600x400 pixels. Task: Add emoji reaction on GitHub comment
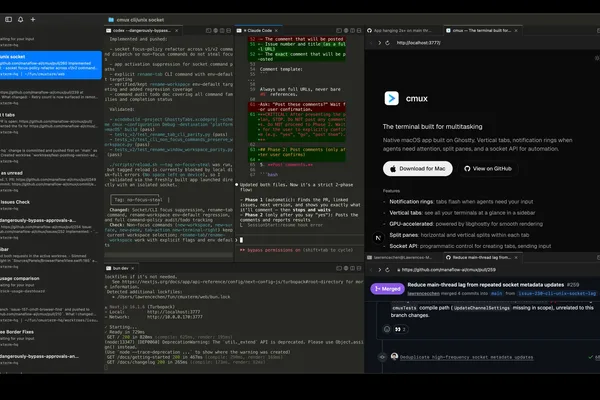tap(387, 329)
